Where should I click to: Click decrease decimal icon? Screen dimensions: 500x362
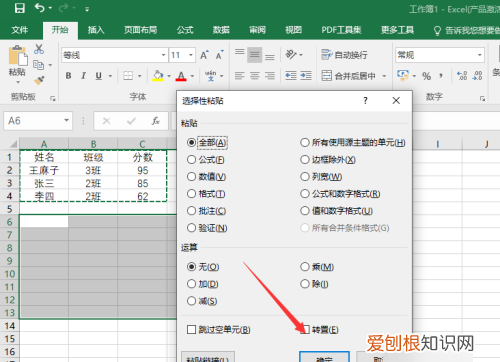(x=477, y=76)
